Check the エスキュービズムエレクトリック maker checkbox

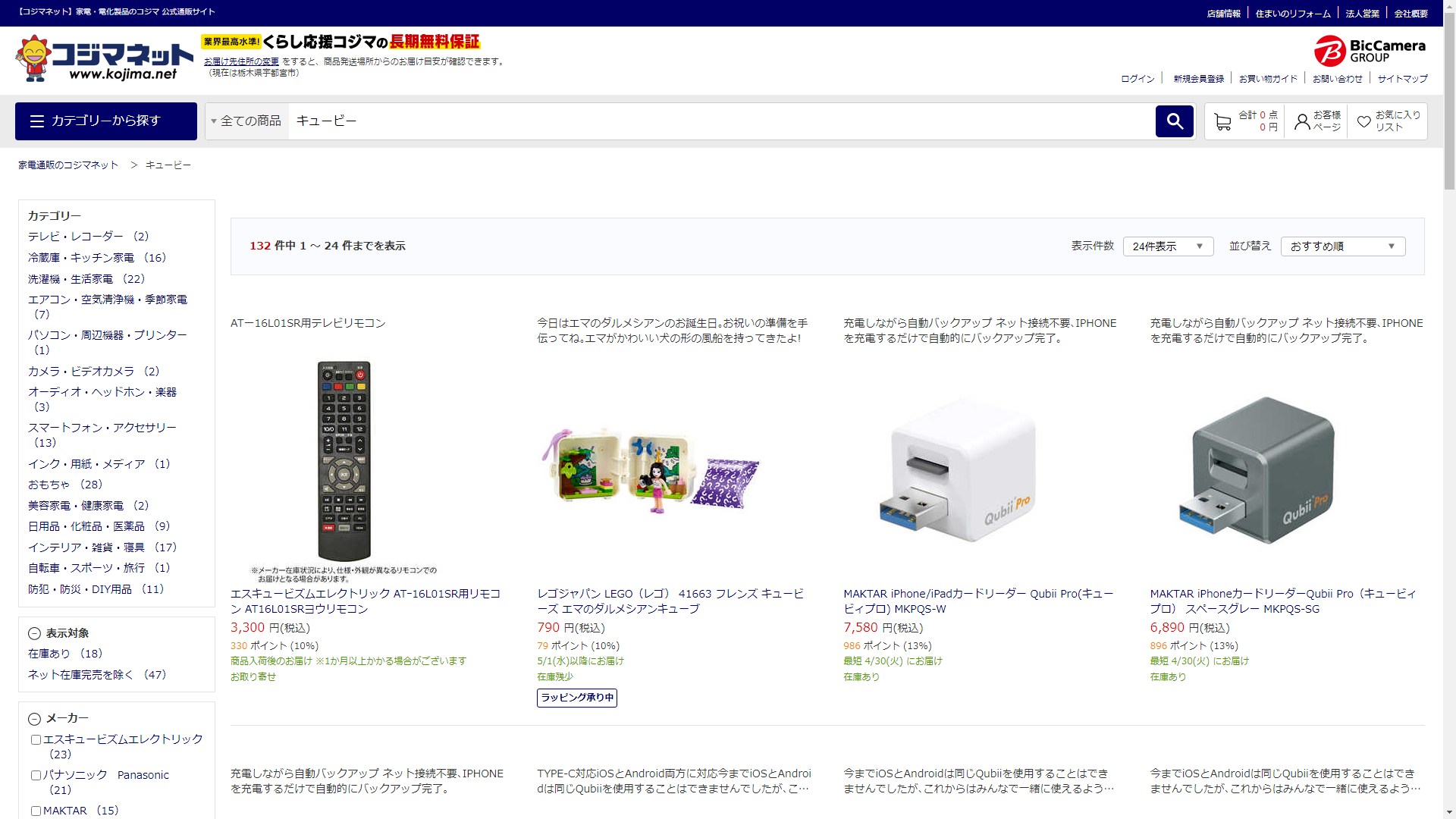(36, 740)
